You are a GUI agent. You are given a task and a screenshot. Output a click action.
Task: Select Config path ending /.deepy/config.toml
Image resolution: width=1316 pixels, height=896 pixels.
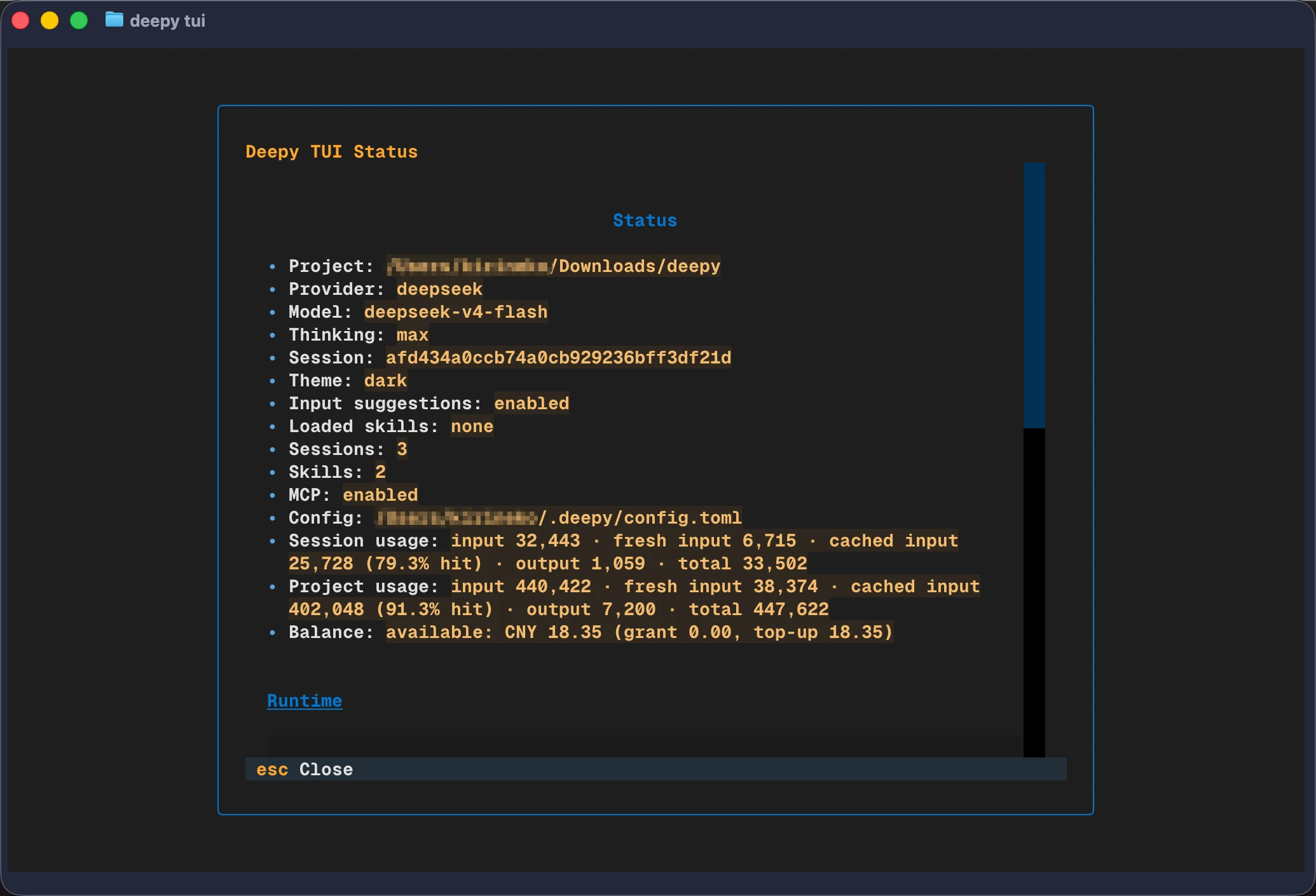point(558,517)
